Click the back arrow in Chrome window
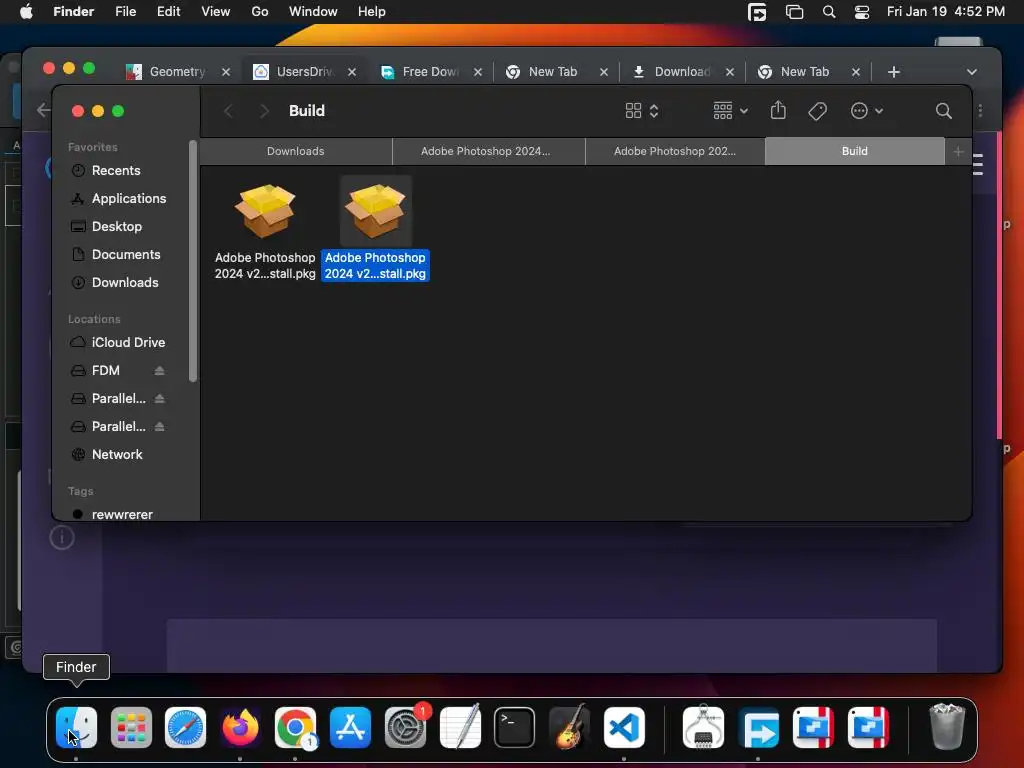This screenshot has height=768, width=1024. [x=43, y=110]
